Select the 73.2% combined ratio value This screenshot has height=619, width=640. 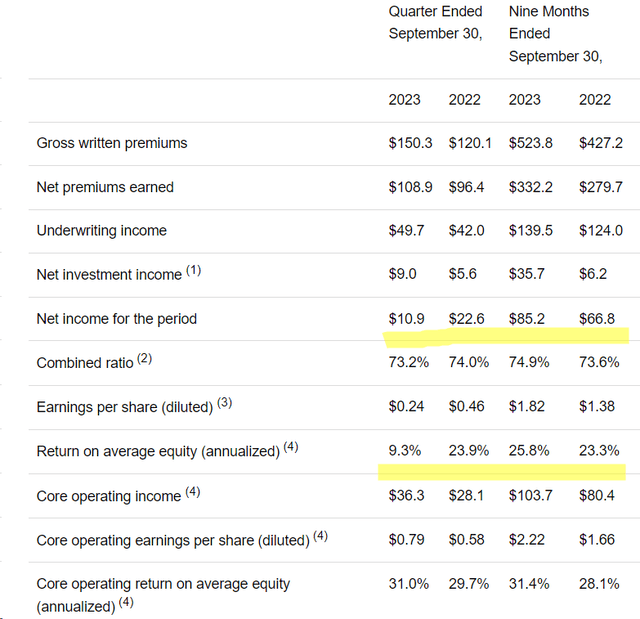[x=409, y=362]
